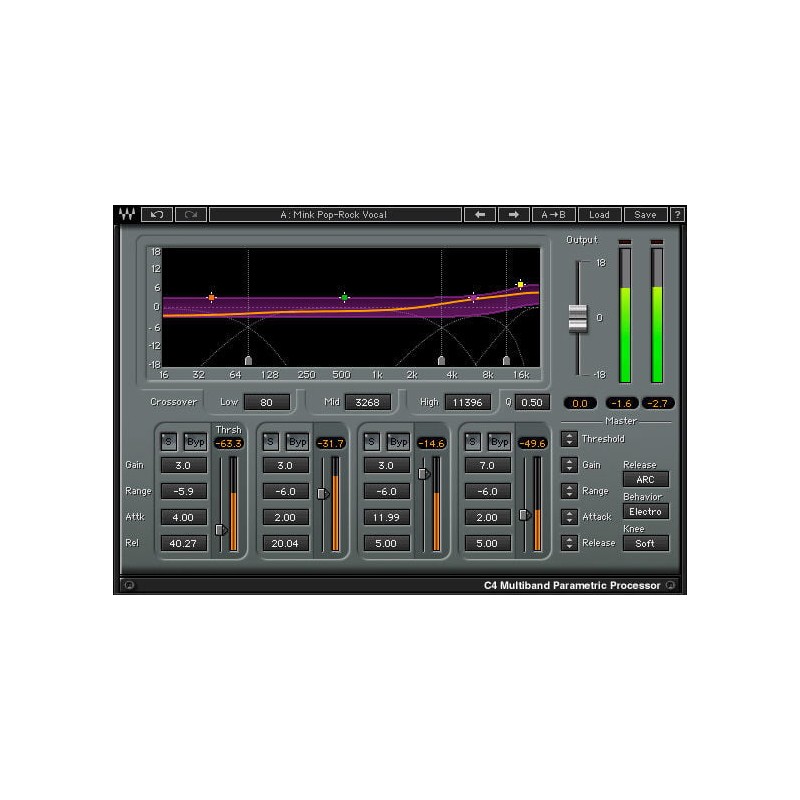The width and height of the screenshot is (800, 800).
Task: Solo the first band using its S button
Action: [169, 441]
